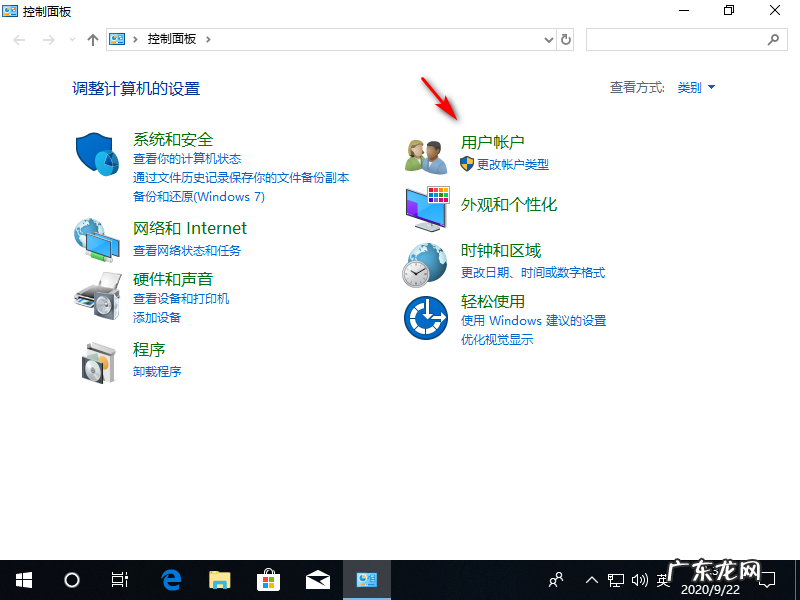Click the 网络和Internet globe icon

click(x=96, y=240)
